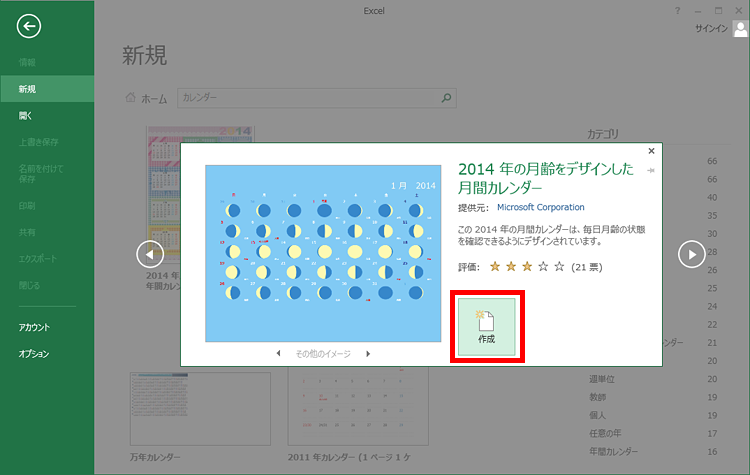
Task: Click the fifth rating star
Action: pos(559,266)
